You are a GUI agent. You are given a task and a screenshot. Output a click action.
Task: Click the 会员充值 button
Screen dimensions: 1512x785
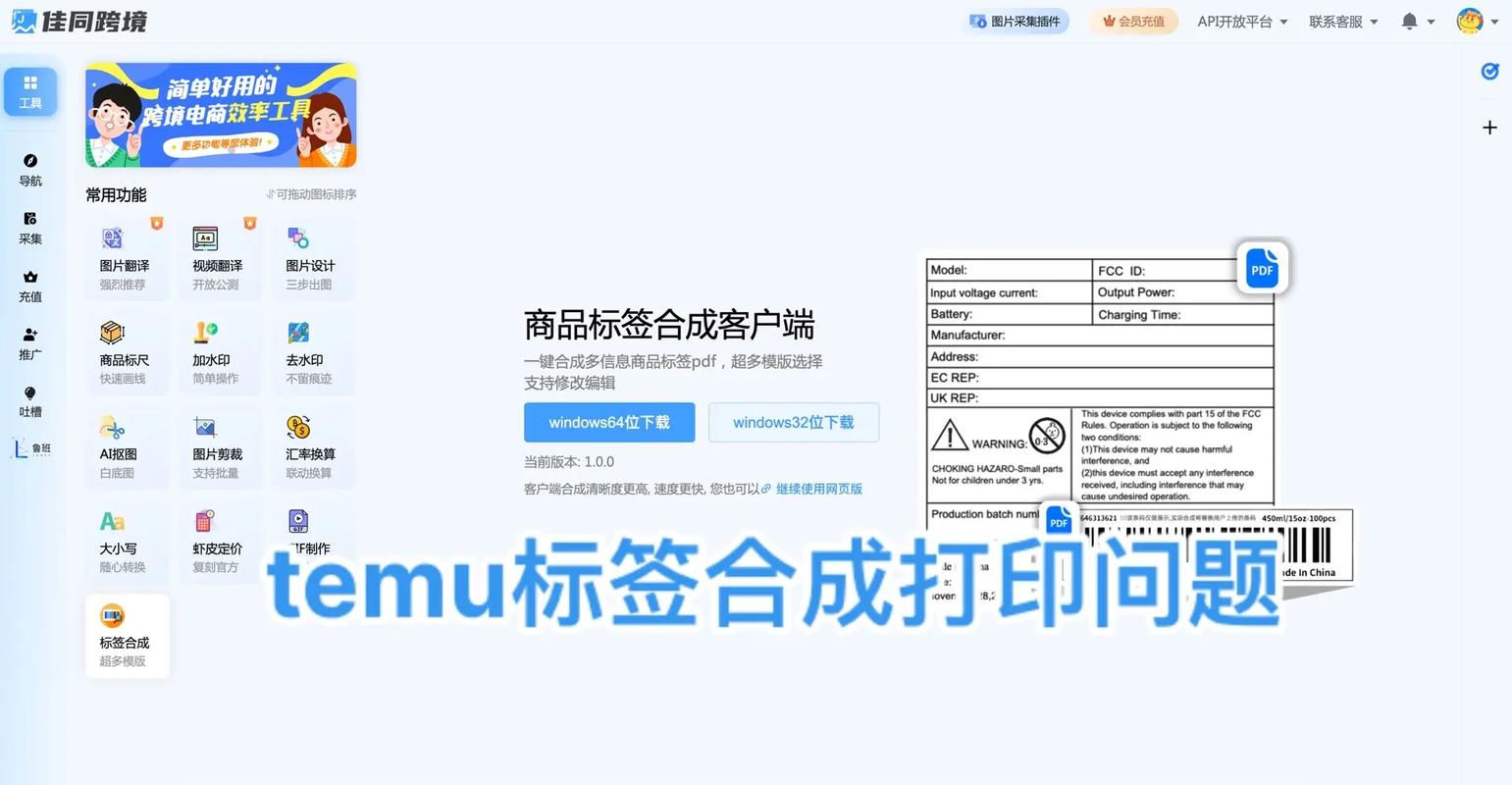1133,21
